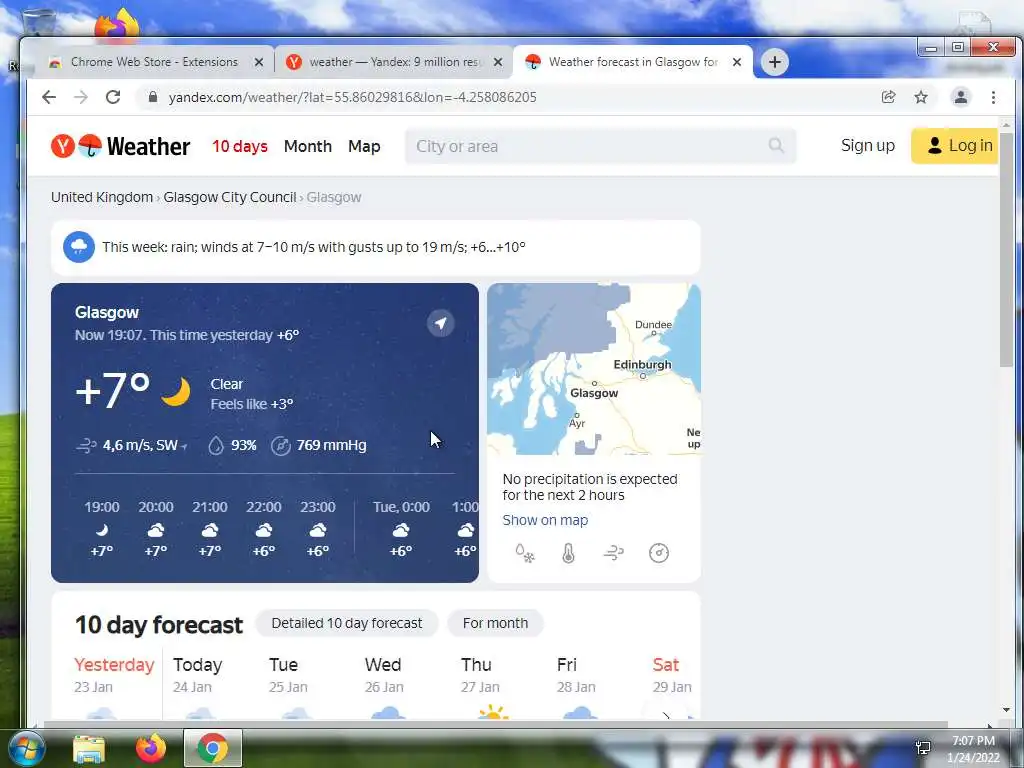Select Sat 29 Jan forecast day
This screenshot has width=1024, height=768.
(671, 686)
